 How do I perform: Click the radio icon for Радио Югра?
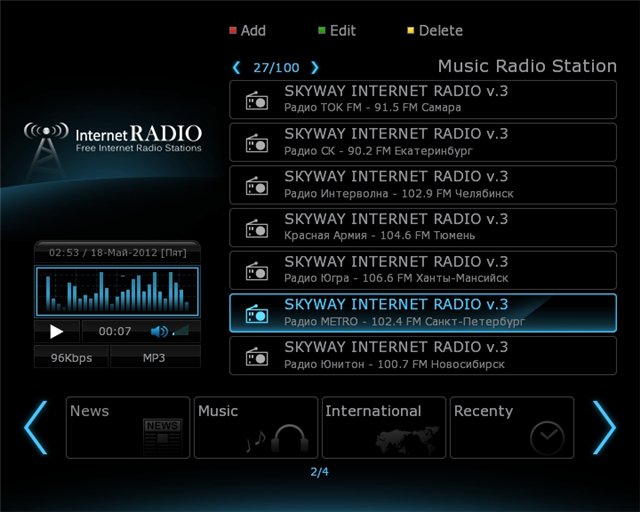pos(257,271)
